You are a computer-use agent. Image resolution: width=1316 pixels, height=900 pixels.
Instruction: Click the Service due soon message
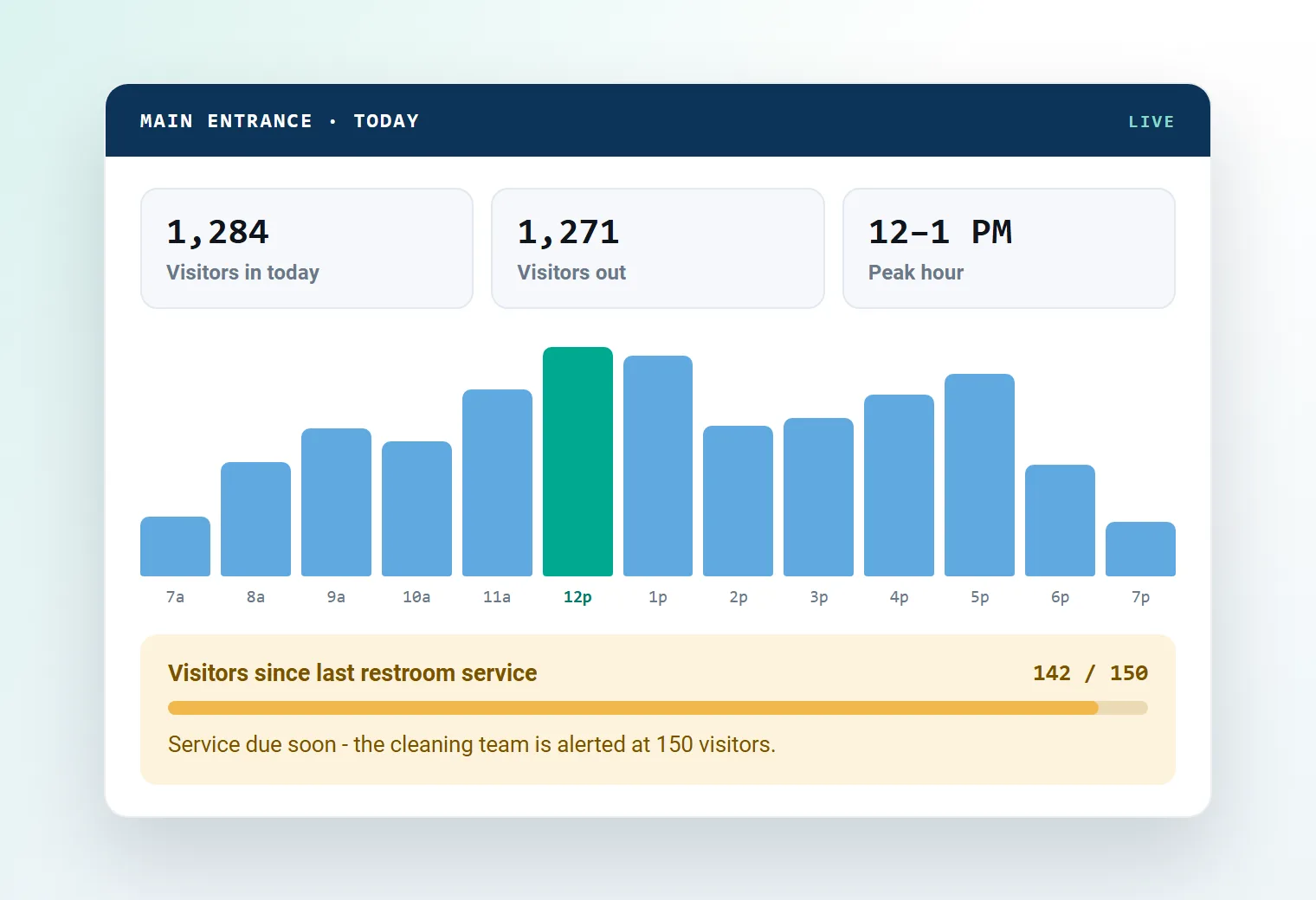pyautogui.click(x=472, y=744)
